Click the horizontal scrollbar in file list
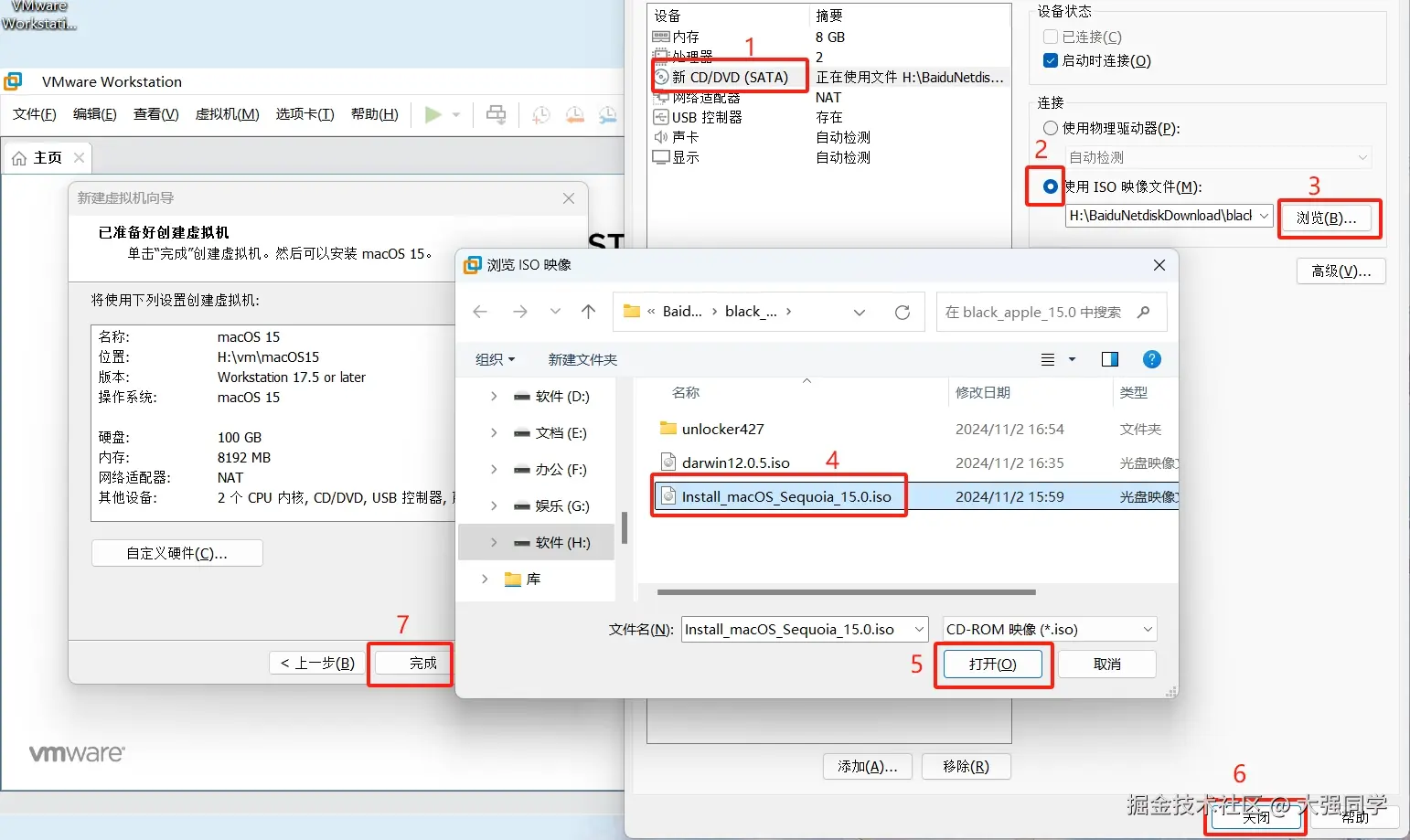The width and height of the screenshot is (1410, 840). point(847,592)
